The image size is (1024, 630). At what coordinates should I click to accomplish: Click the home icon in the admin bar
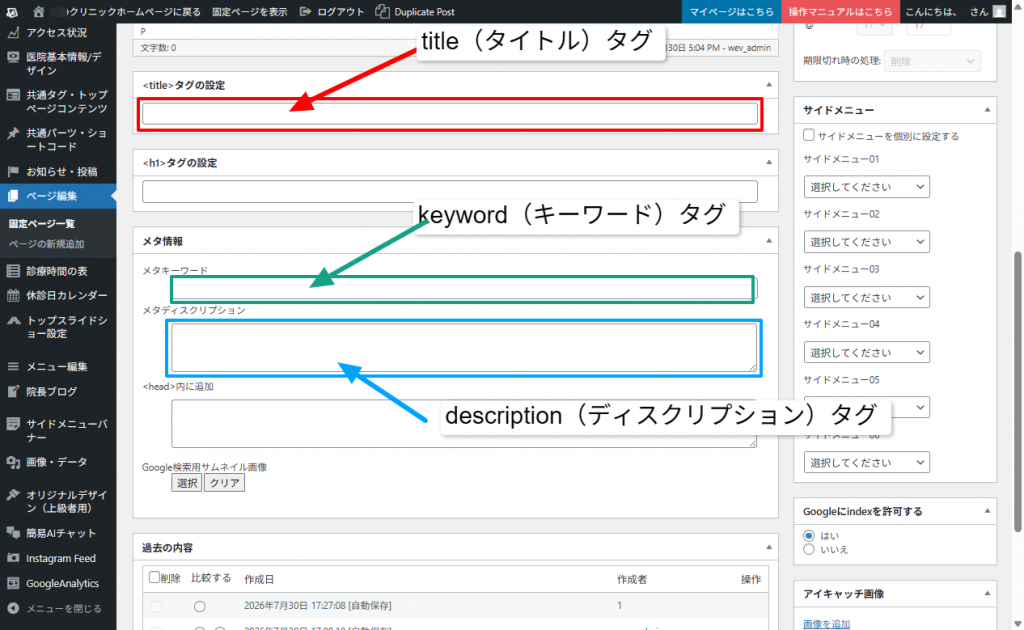pos(39,12)
